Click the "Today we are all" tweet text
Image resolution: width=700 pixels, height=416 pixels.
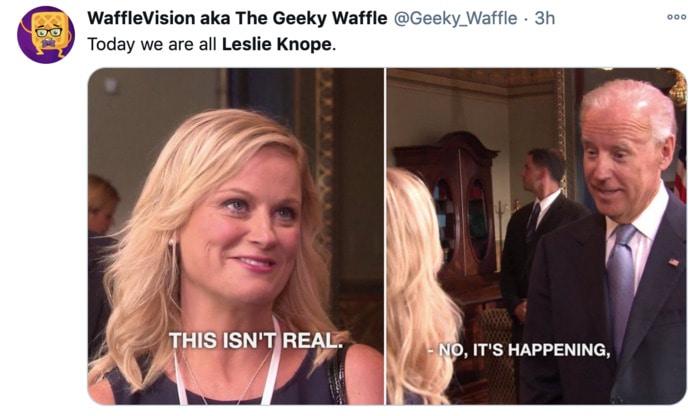(152, 45)
